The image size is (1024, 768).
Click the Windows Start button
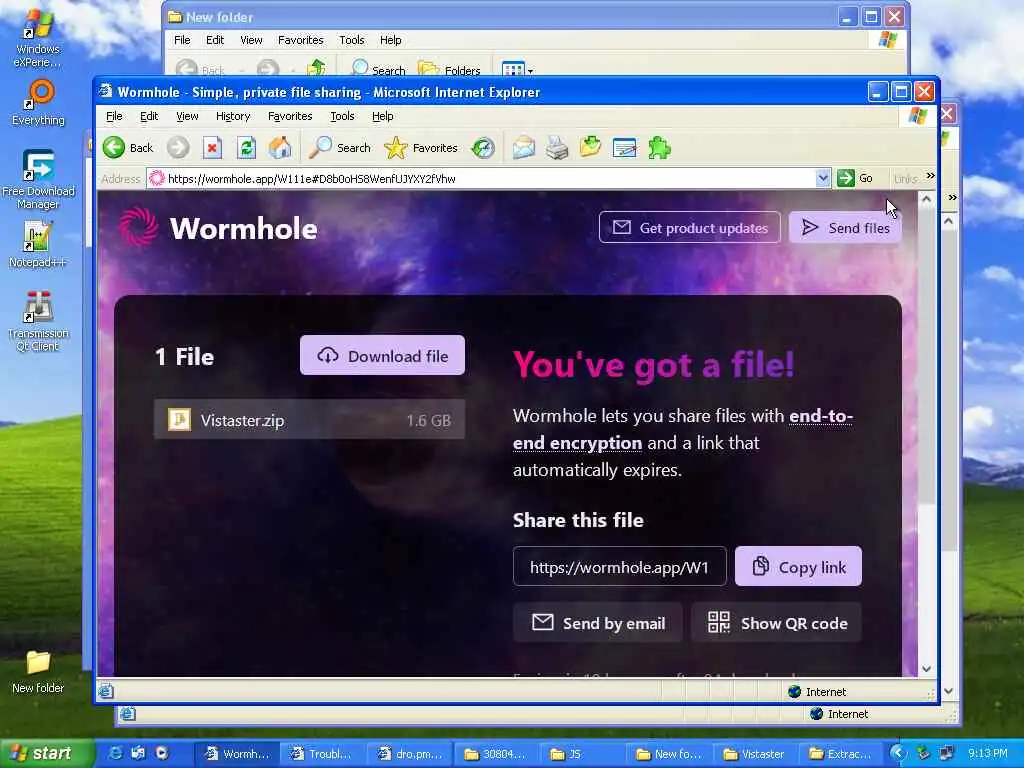click(46, 753)
